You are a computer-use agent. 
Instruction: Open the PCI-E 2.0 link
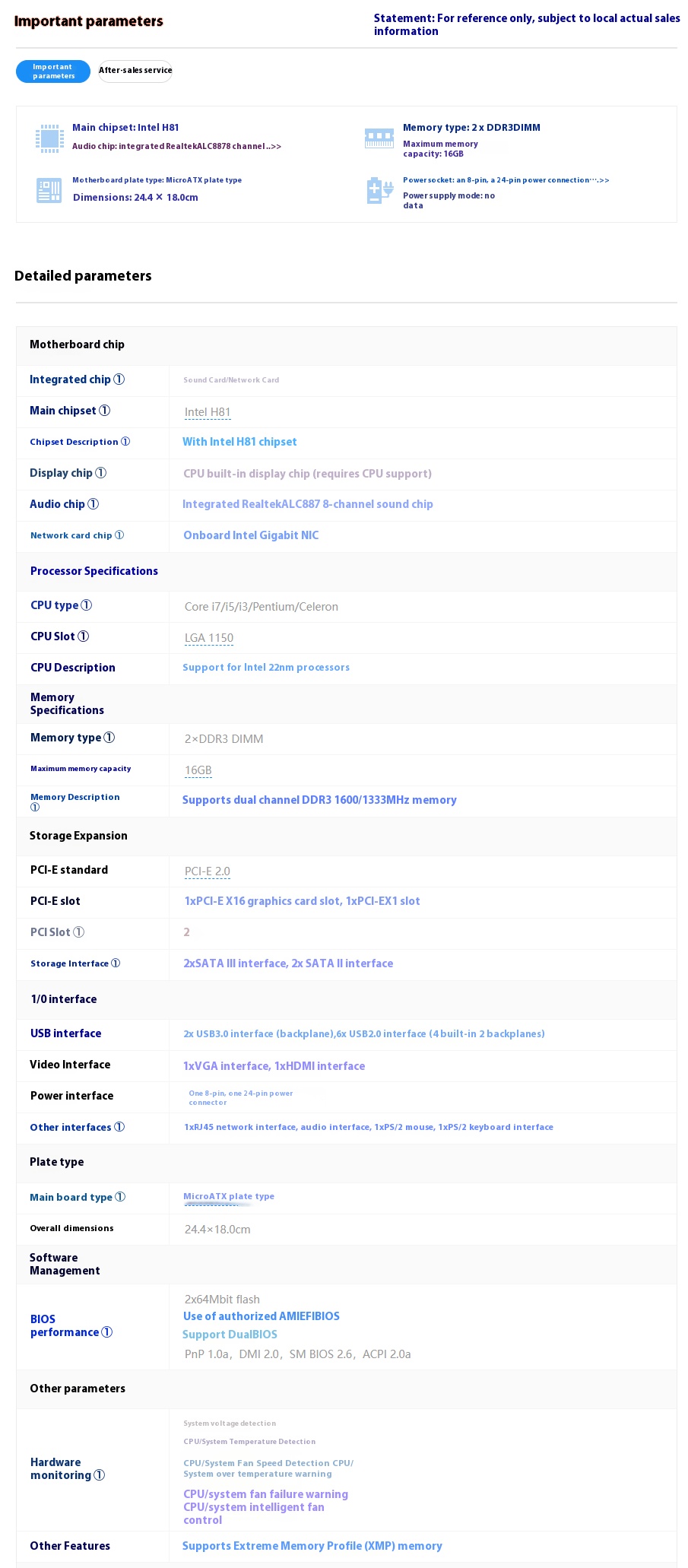point(208,871)
